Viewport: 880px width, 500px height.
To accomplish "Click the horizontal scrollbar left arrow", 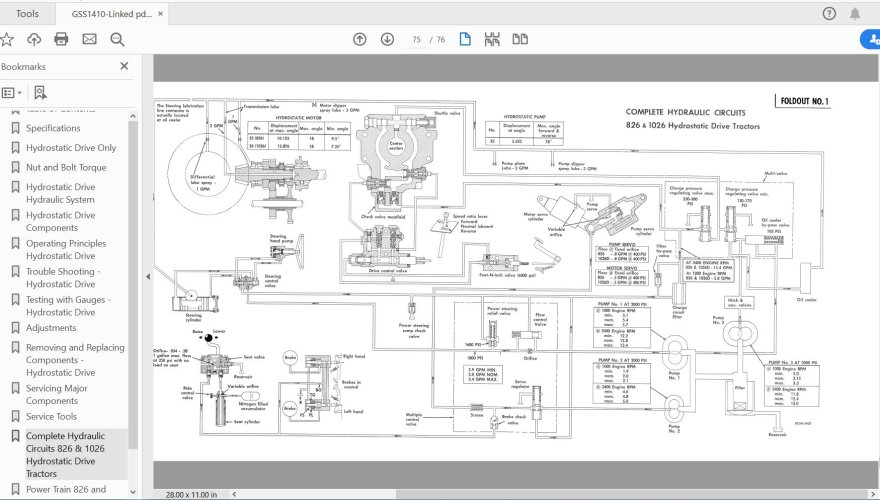I will [234, 494].
